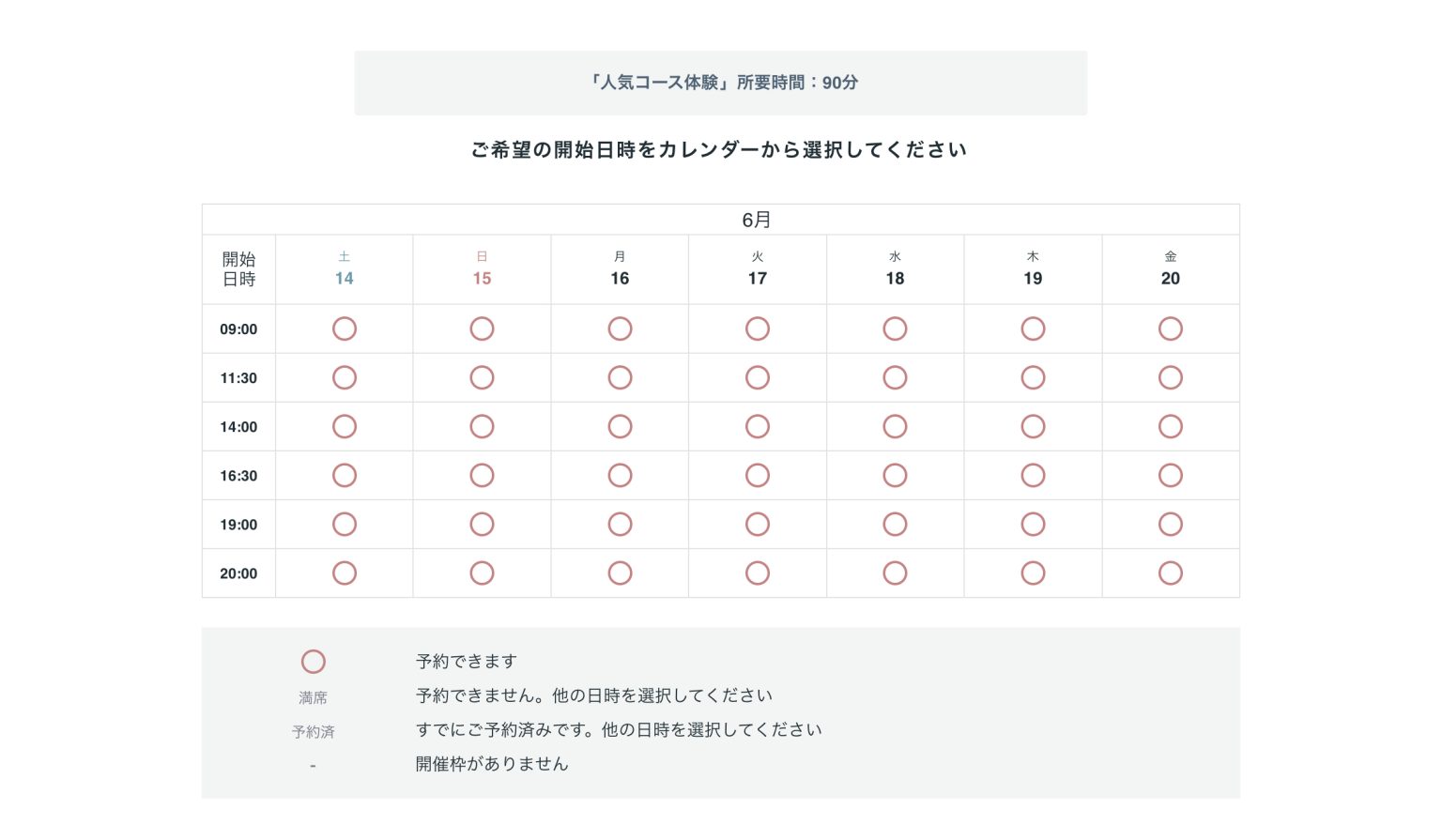Select the 09:00 slot on Saturday 14
1442x840 pixels.
(x=345, y=329)
